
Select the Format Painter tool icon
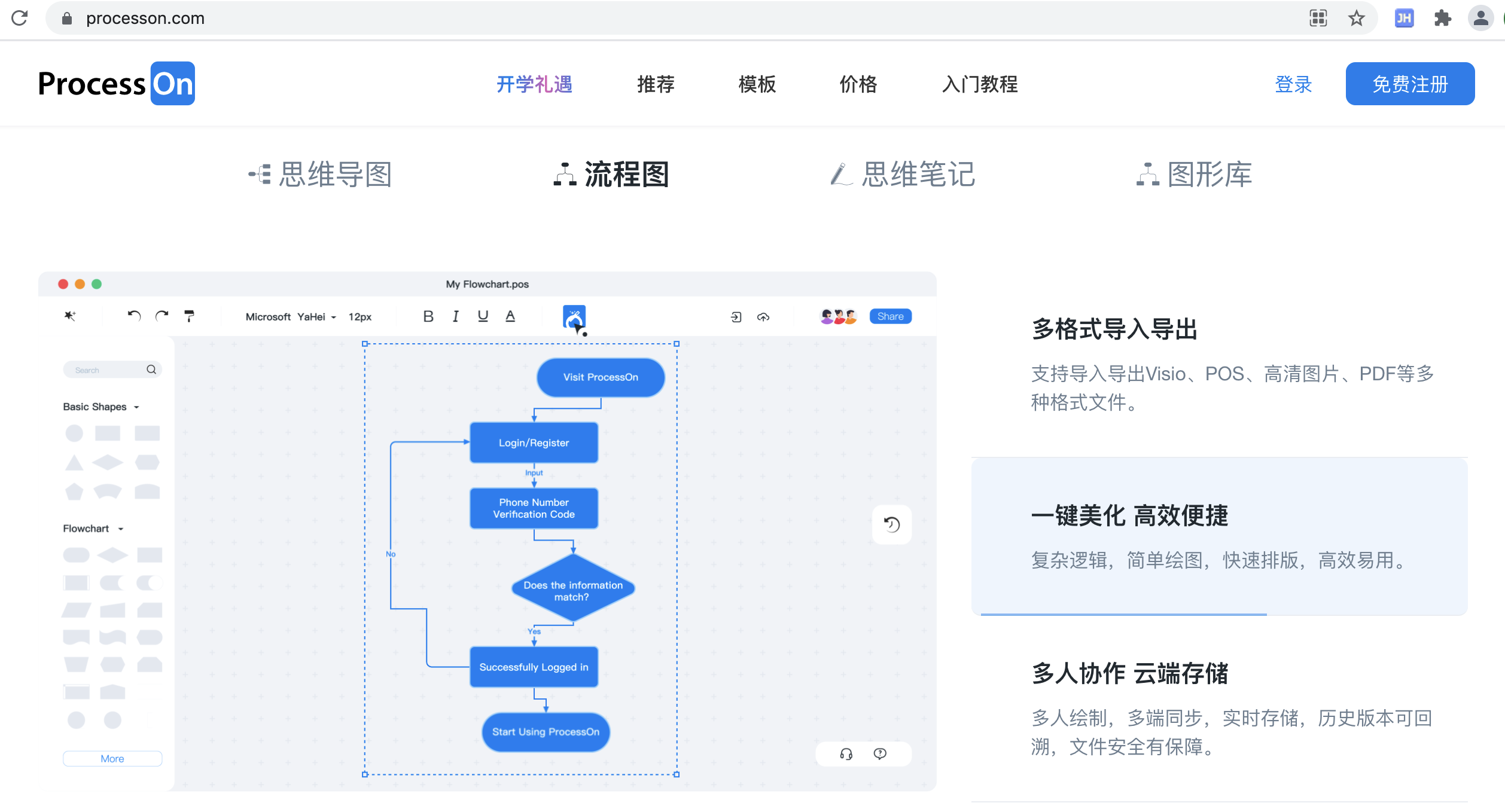click(x=189, y=318)
